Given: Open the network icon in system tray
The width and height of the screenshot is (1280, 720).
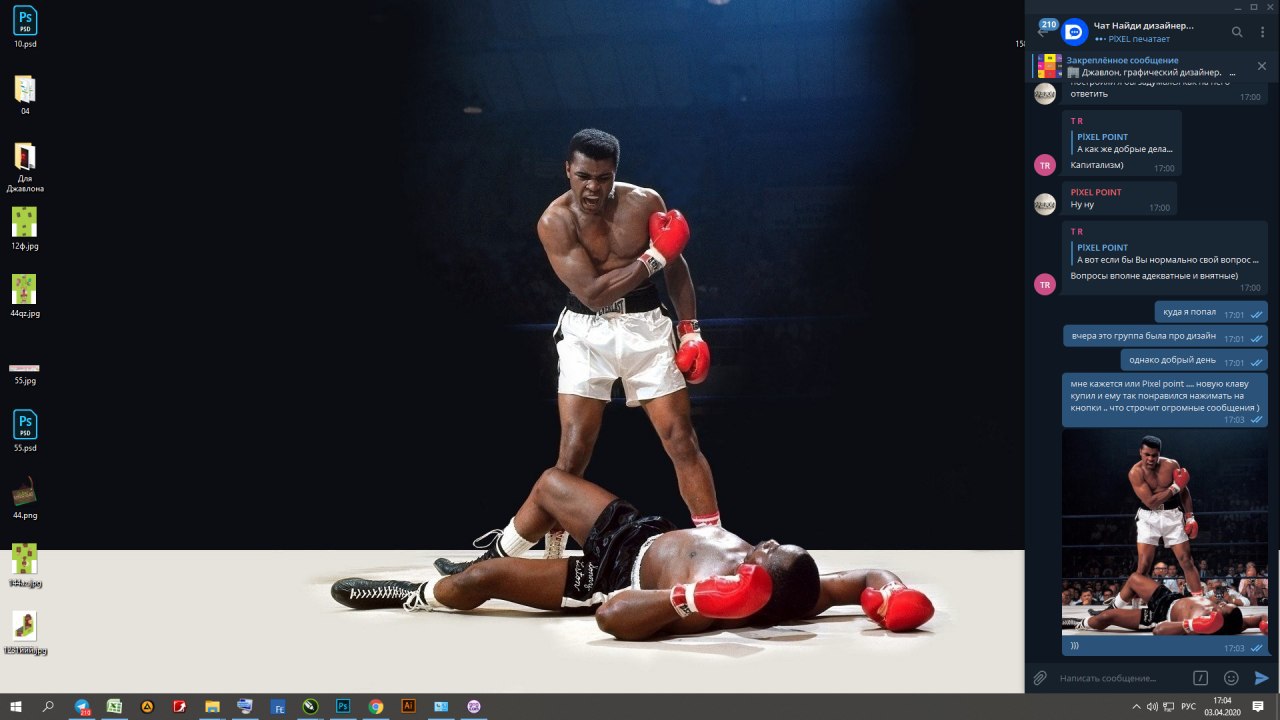Looking at the screenshot, I should pos(1169,706).
